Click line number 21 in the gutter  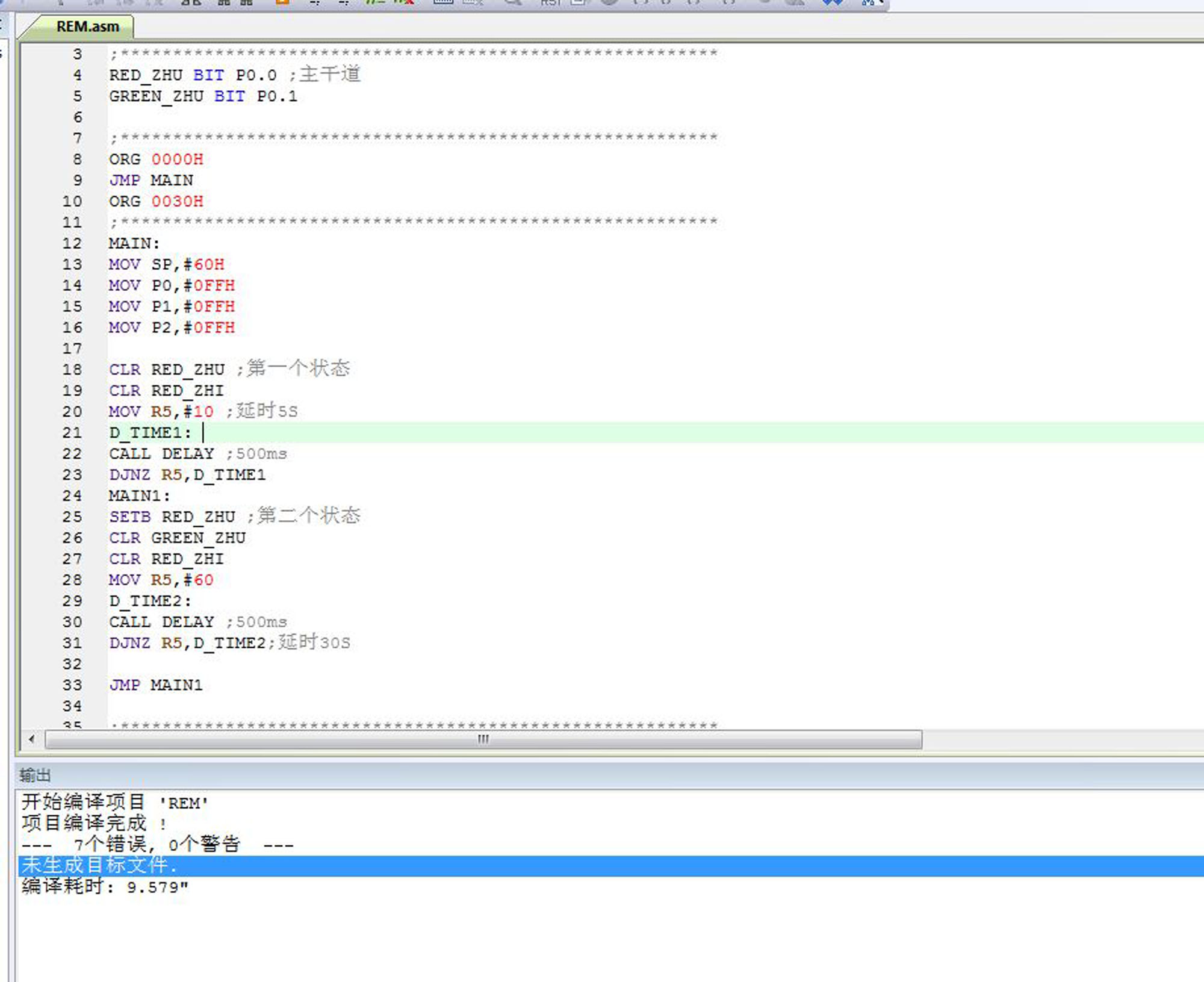(72, 433)
